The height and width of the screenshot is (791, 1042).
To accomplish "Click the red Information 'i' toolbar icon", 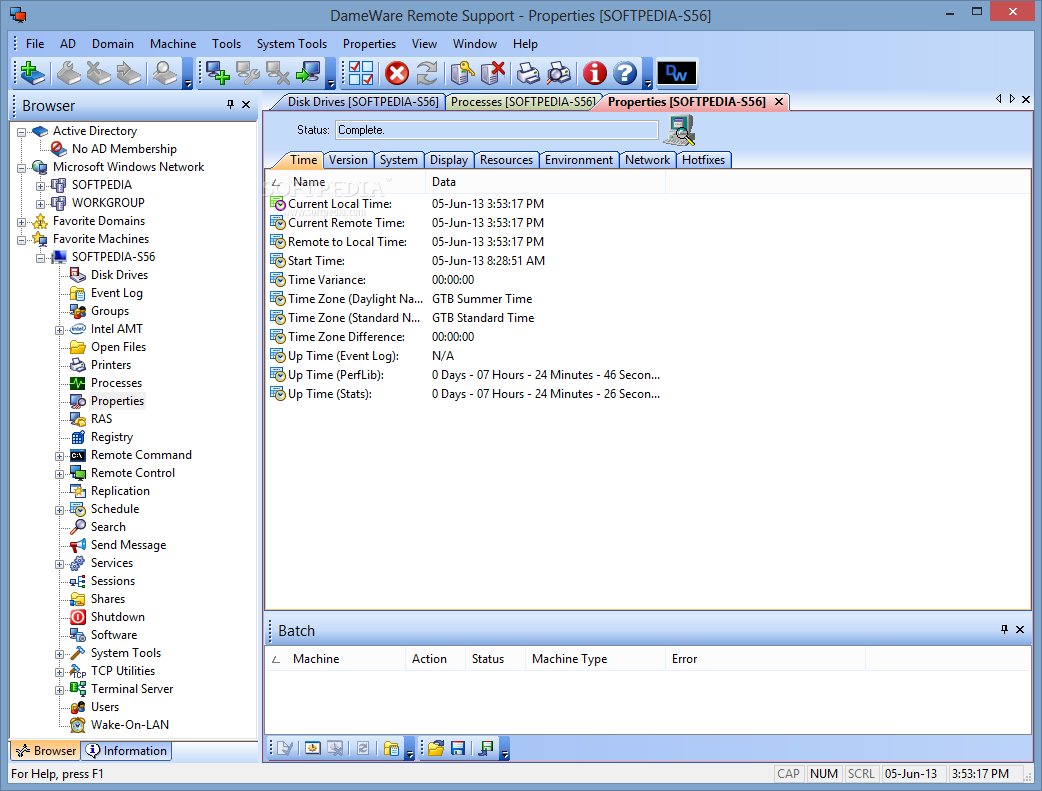I will pyautogui.click(x=595, y=73).
